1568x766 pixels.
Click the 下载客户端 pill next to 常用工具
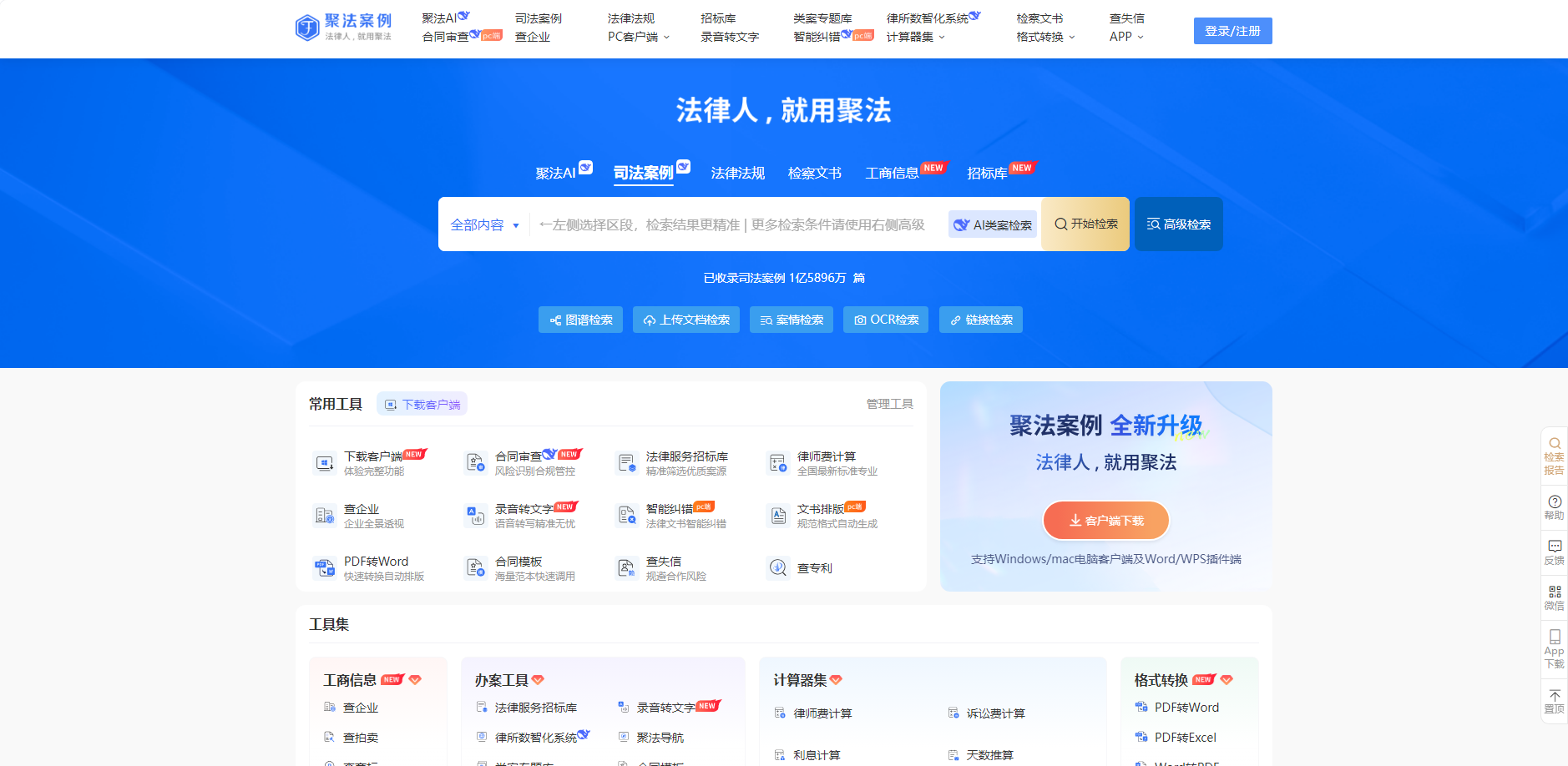click(422, 404)
